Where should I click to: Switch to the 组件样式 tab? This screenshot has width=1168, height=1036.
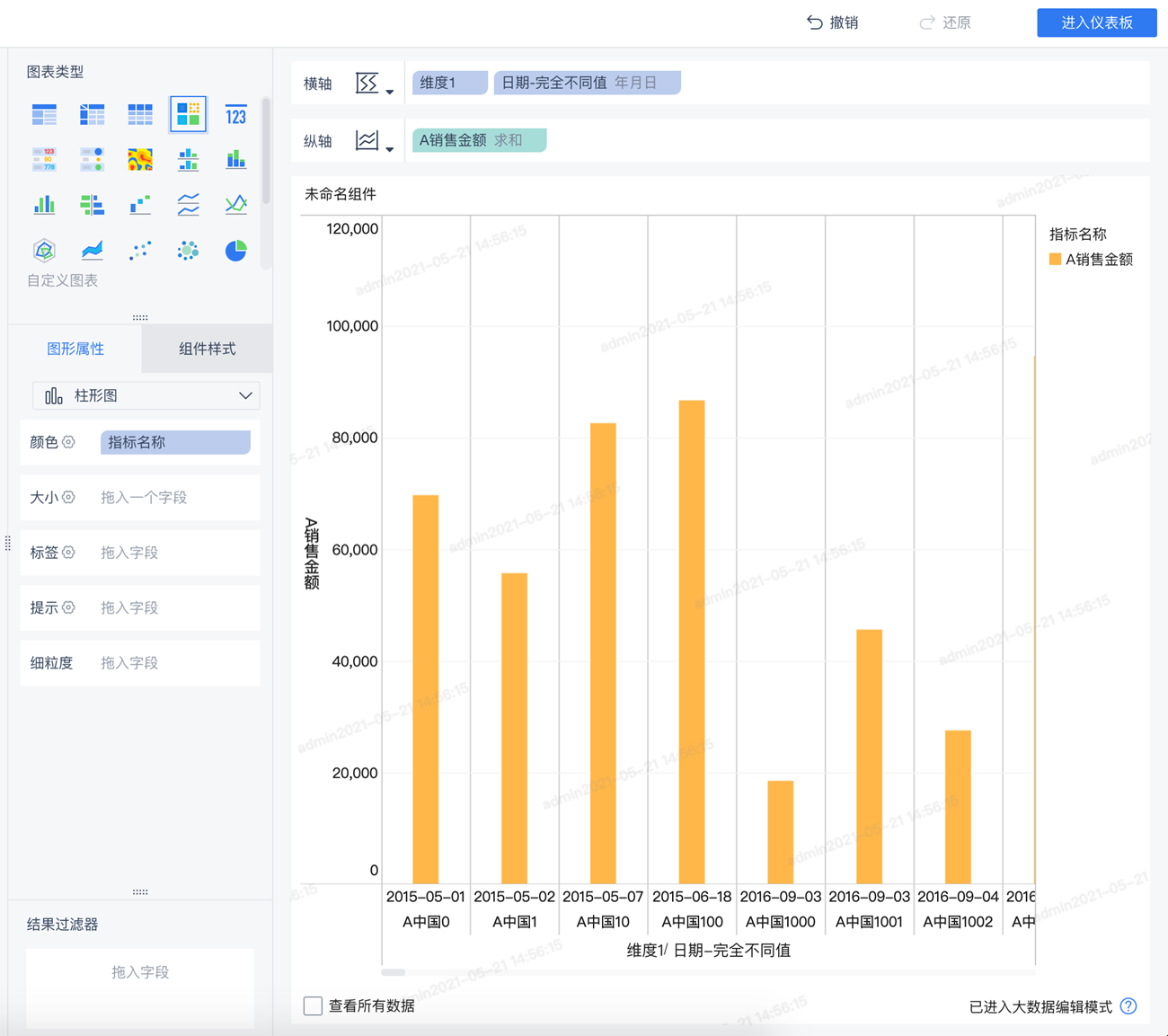click(208, 349)
